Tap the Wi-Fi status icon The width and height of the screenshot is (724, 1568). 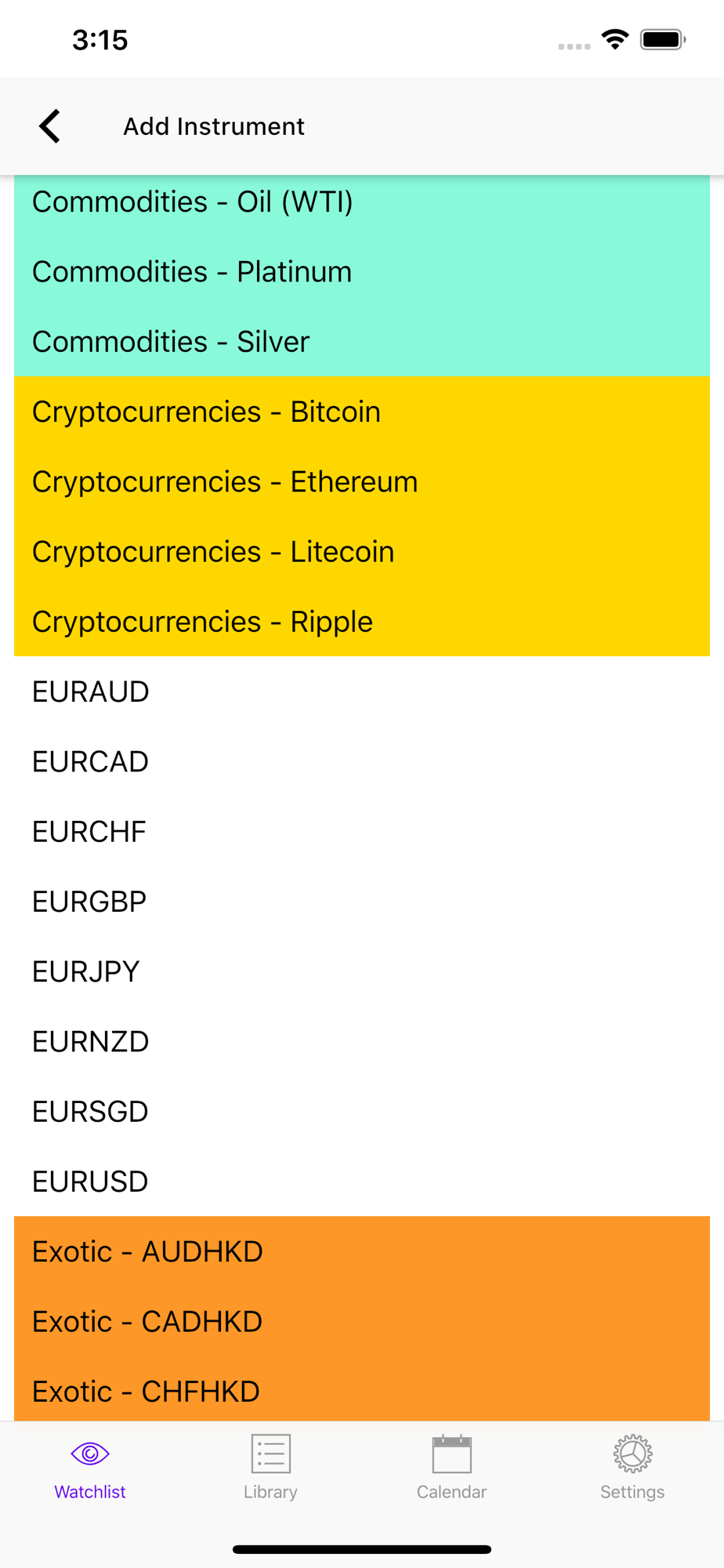tap(616, 39)
